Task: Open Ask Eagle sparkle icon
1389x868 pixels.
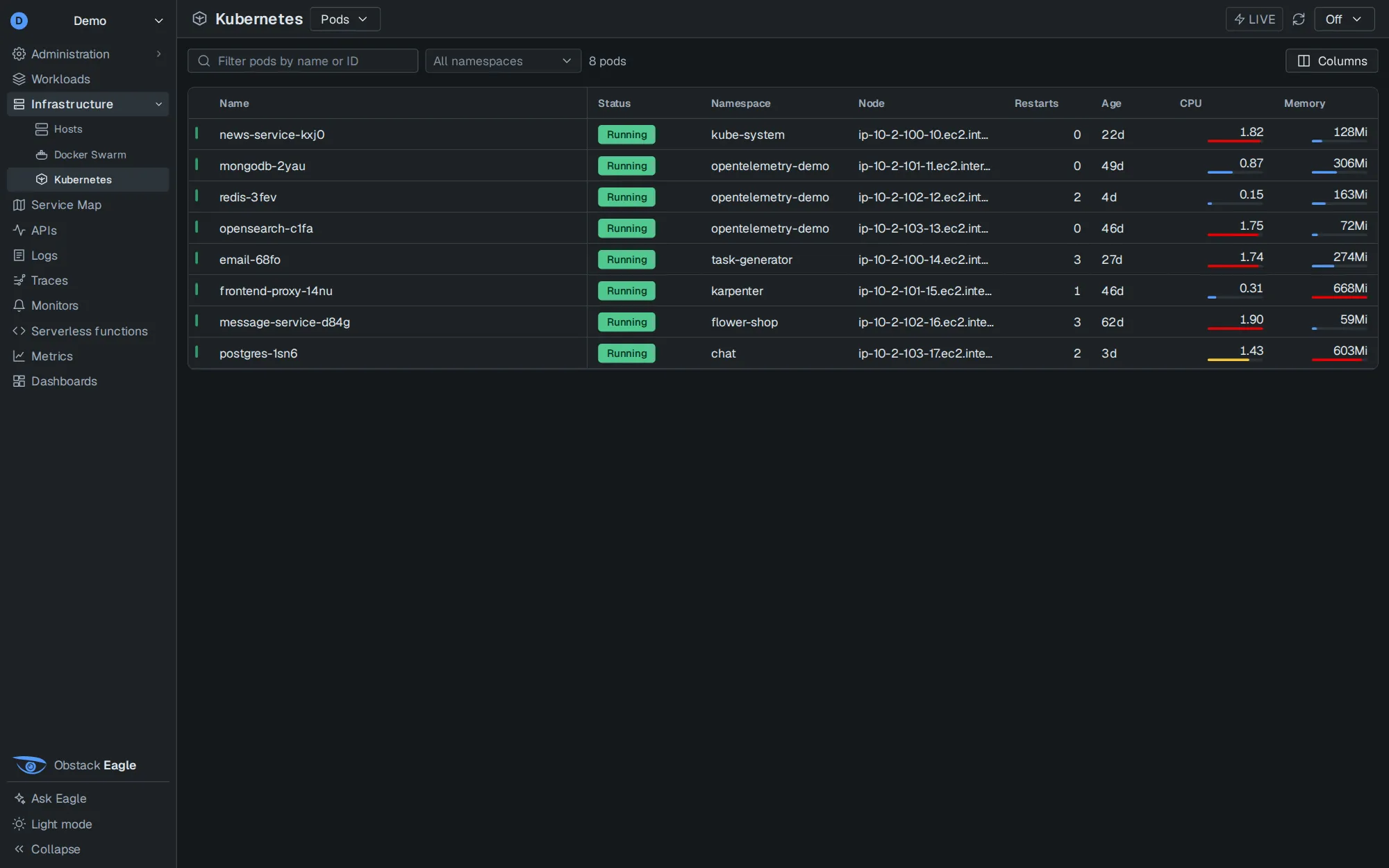Action: (19, 799)
